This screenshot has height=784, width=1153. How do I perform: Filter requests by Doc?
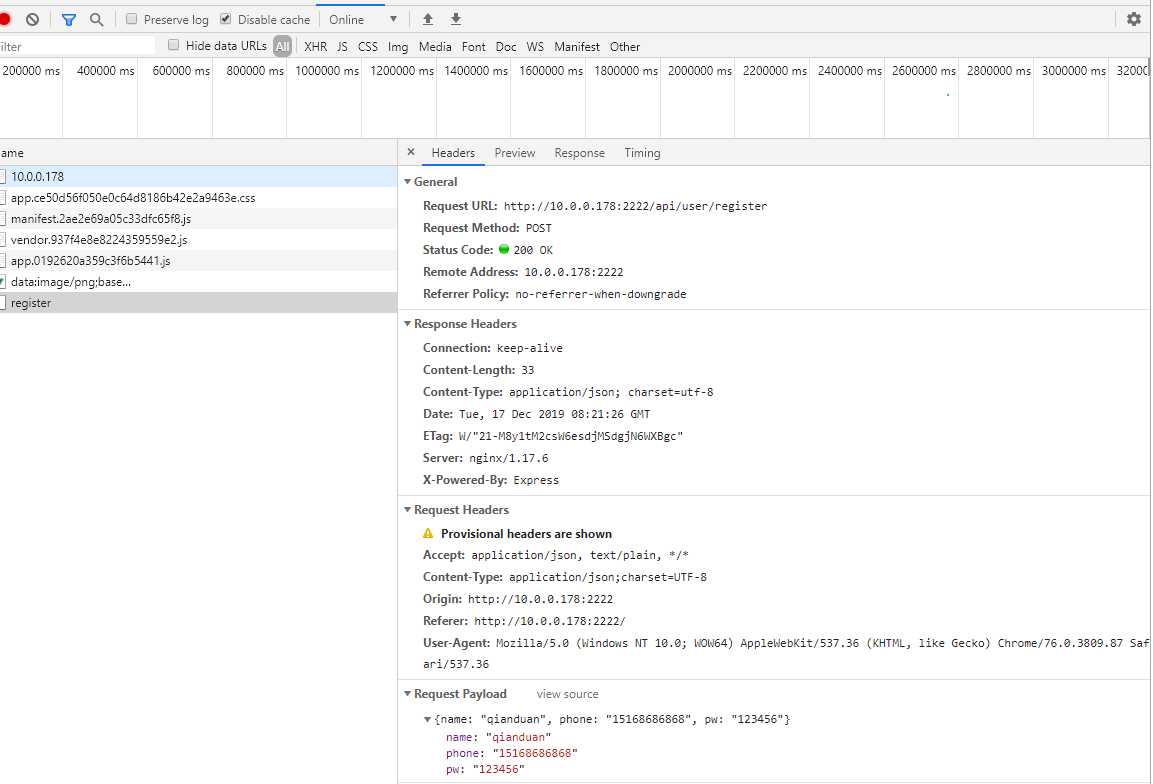click(506, 46)
